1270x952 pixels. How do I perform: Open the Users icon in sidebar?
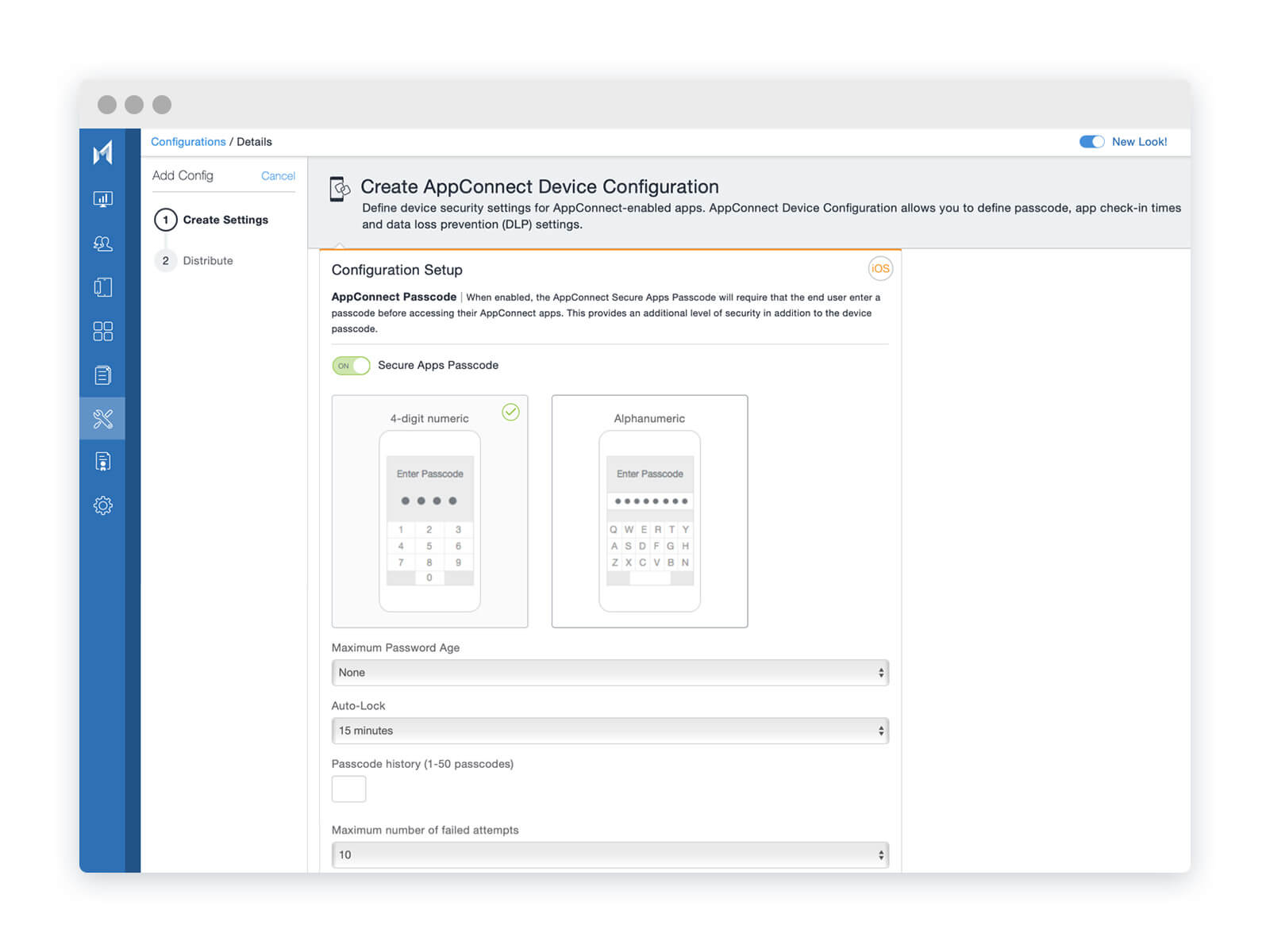[x=102, y=244]
